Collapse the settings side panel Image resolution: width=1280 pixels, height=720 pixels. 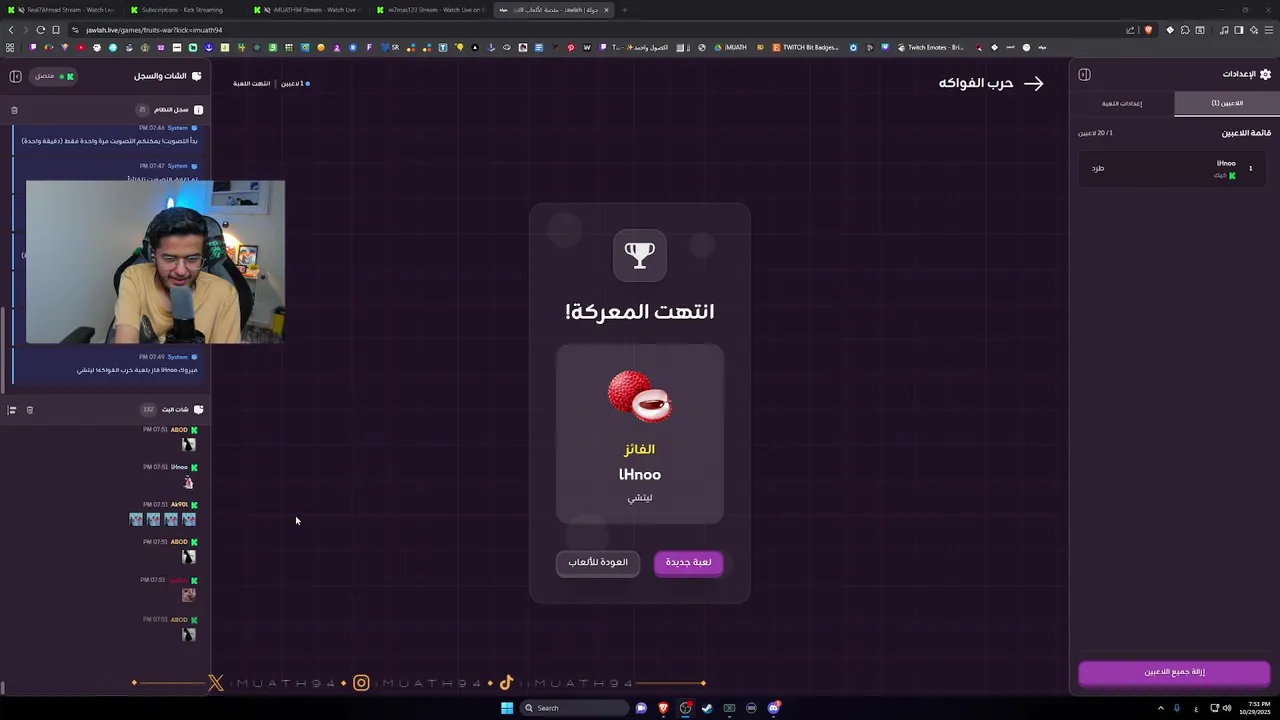click(x=1084, y=75)
